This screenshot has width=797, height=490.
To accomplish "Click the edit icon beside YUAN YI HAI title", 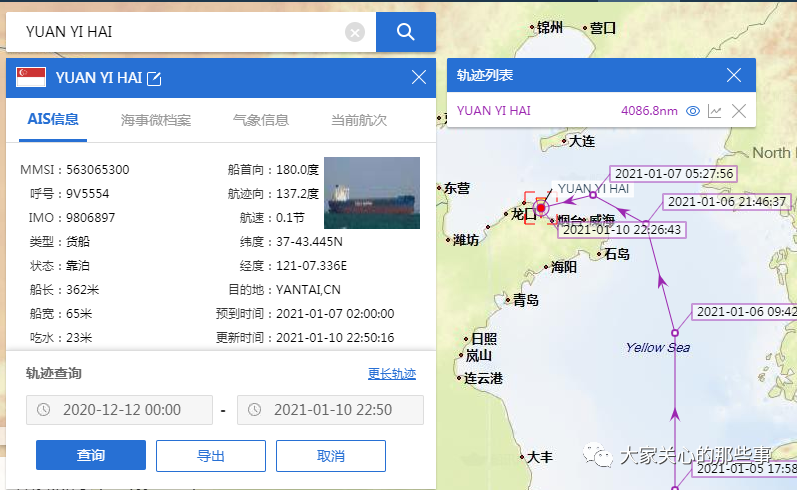I will (x=154, y=78).
